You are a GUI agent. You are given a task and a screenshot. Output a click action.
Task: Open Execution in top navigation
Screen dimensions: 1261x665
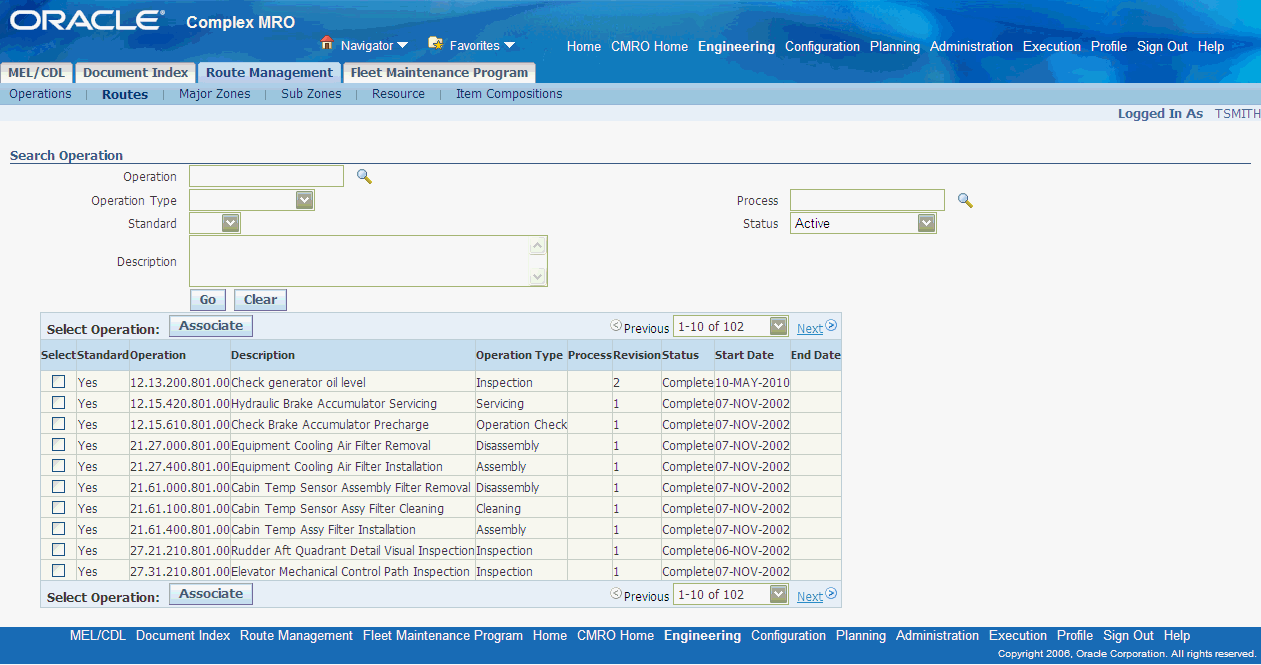[x=1052, y=47]
